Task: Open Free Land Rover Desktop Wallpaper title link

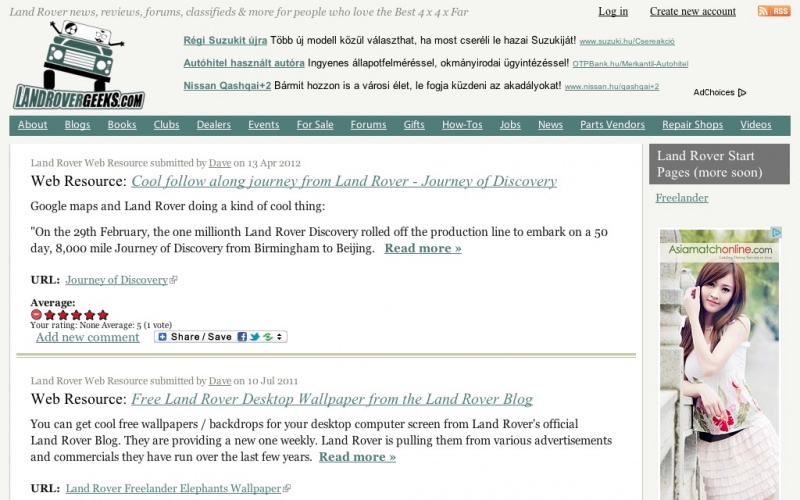Action: 332,399
